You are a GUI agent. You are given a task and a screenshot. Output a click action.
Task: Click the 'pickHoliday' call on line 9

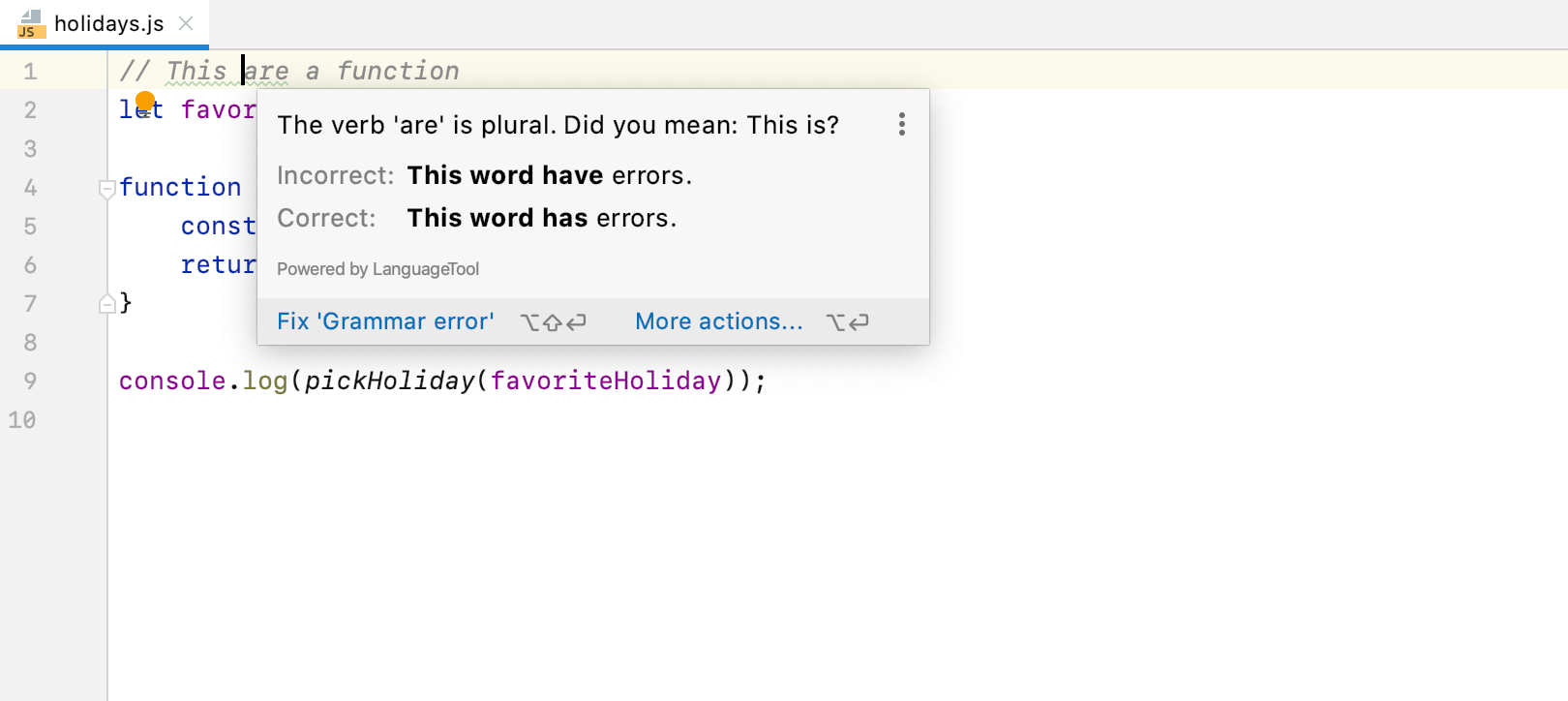click(390, 381)
